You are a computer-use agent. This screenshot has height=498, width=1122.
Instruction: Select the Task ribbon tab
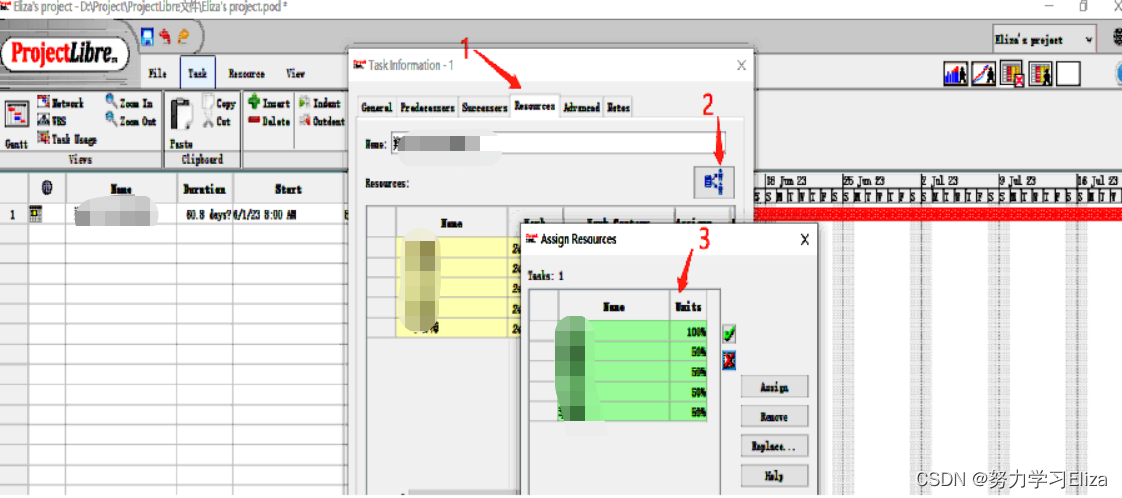pyautogui.click(x=197, y=74)
